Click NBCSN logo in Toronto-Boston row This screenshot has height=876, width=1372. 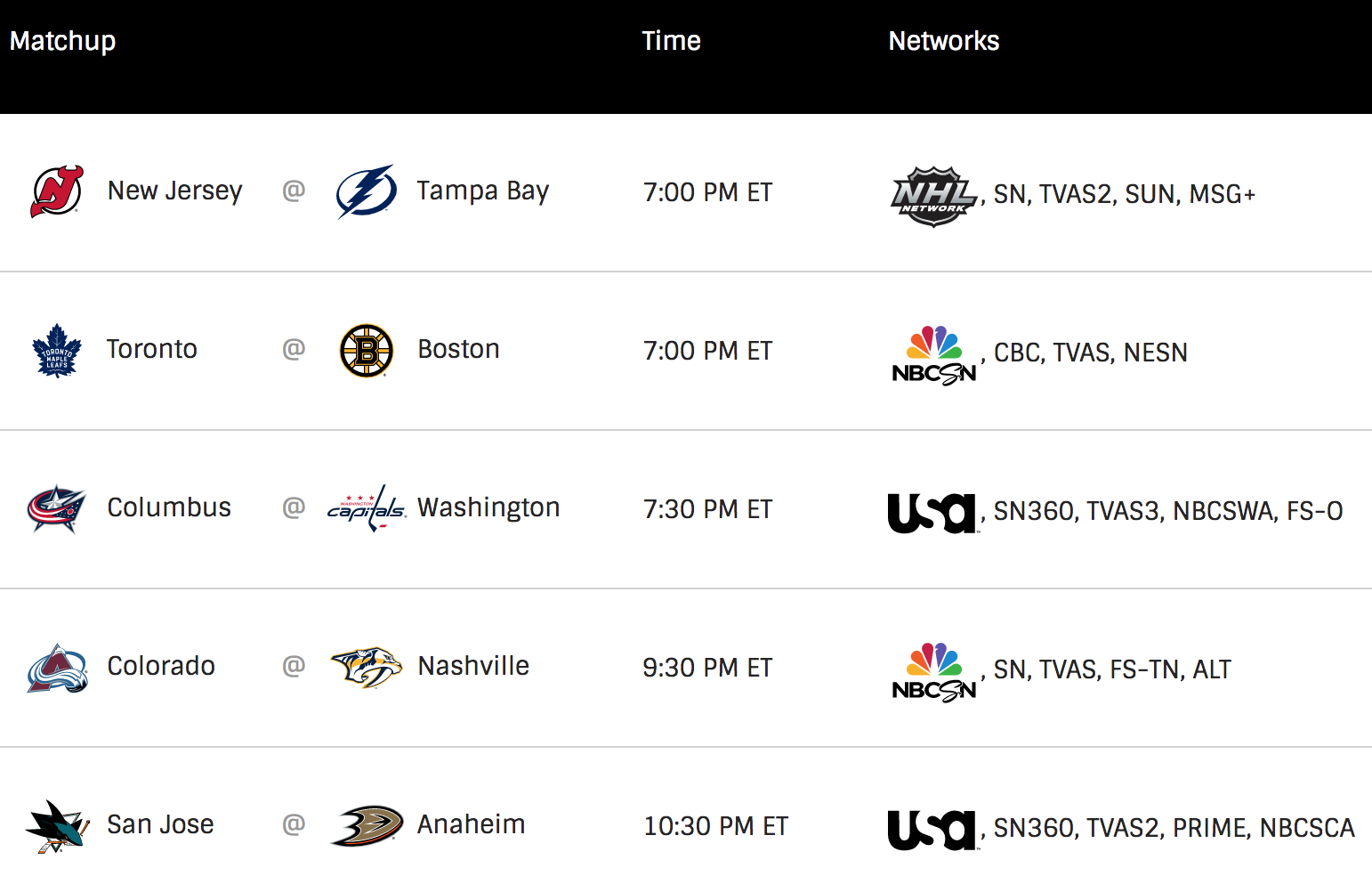[x=933, y=354]
